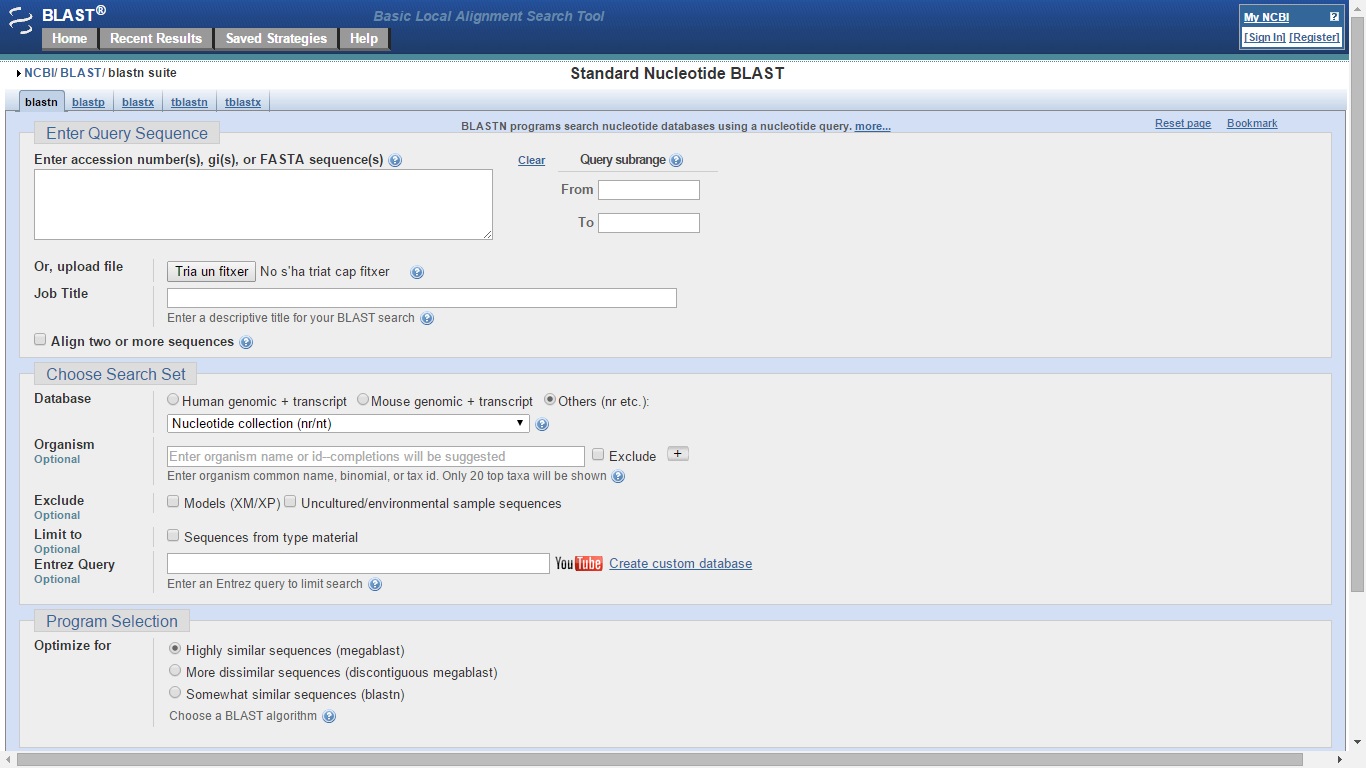This screenshot has height=768, width=1366.
Task: Switch to the blastp tab
Action: 88,102
